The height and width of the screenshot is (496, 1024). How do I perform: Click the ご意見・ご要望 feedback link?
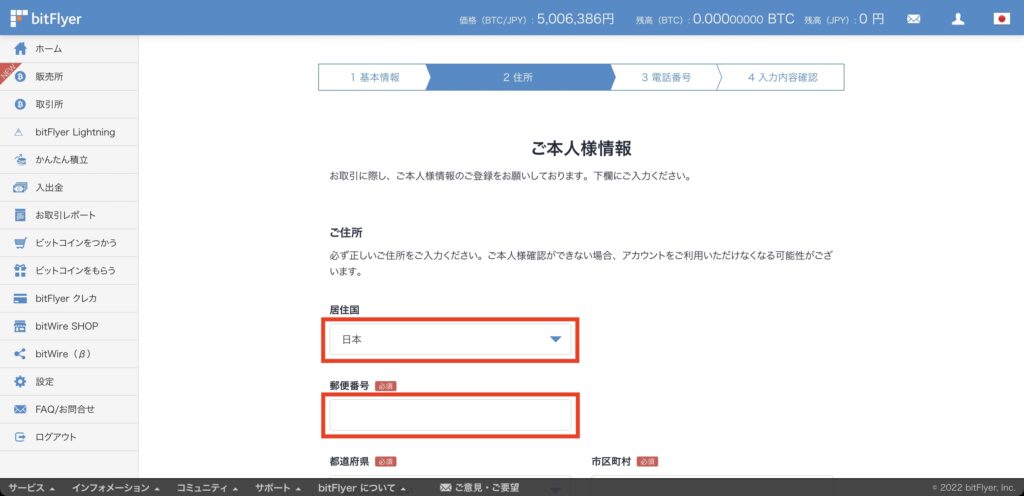(480, 488)
